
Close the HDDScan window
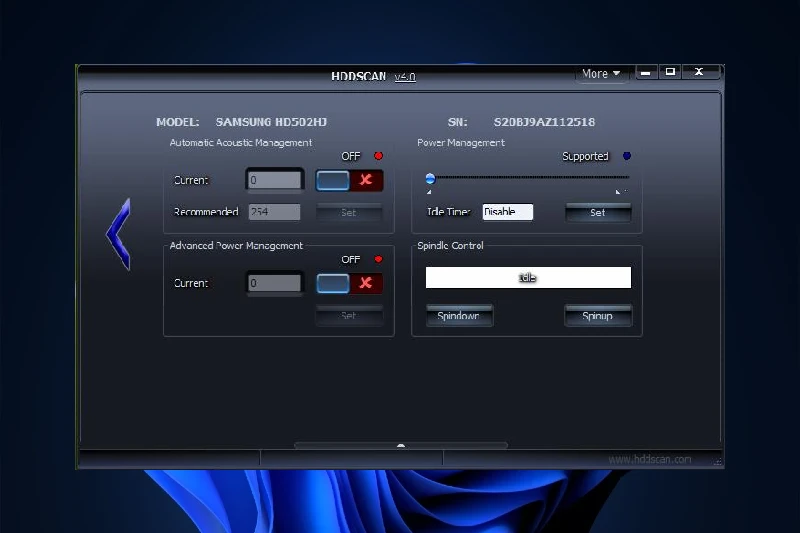click(699, 72)
